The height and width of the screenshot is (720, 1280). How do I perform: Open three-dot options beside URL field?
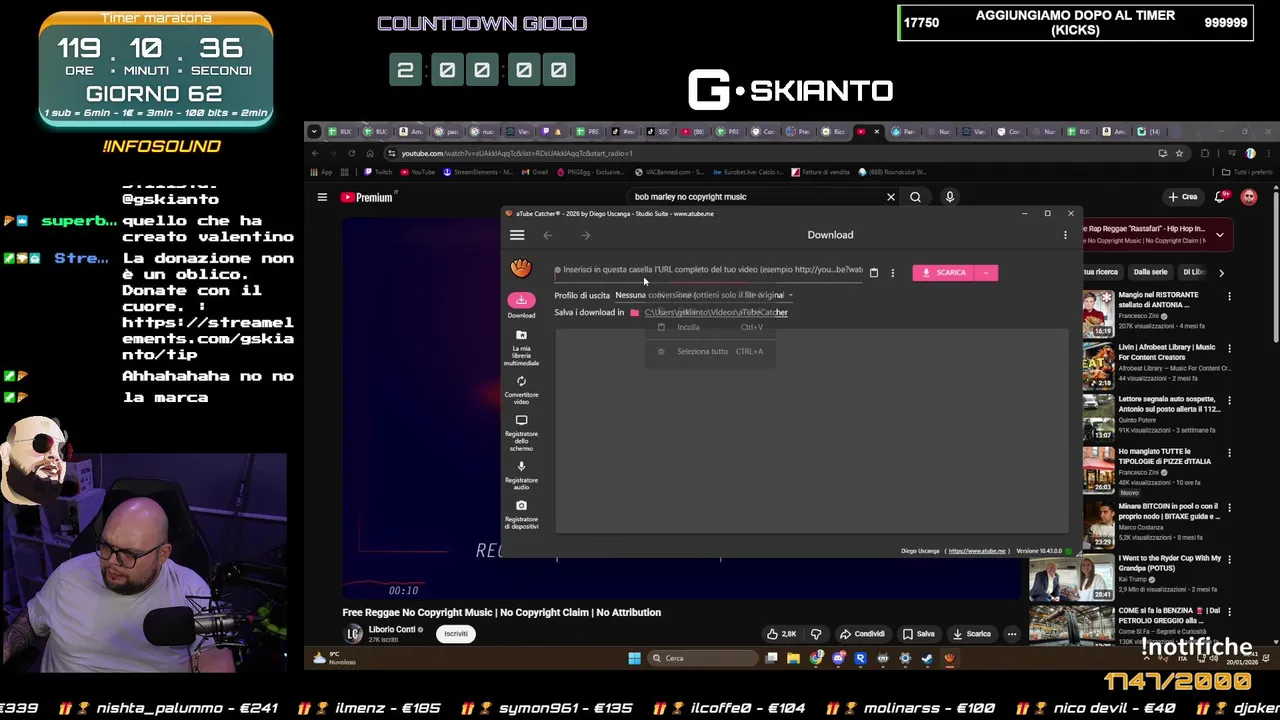coord(893,272)
